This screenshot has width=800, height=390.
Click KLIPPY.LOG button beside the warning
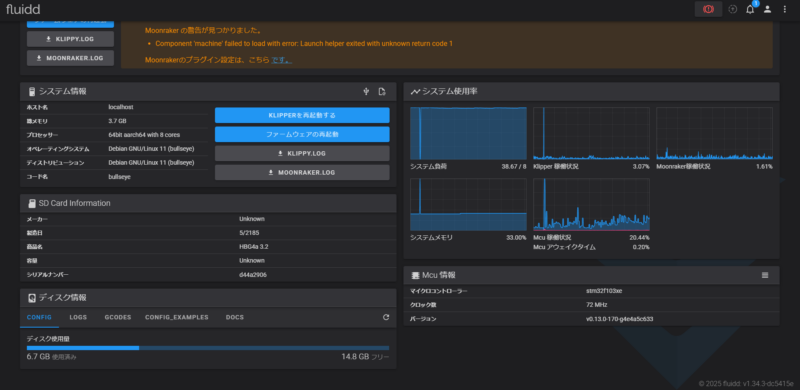pos(70,39)
